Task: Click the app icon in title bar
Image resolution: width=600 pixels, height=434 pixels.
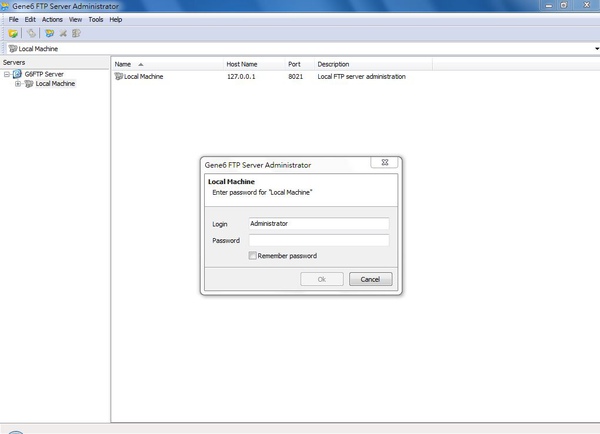Action: click(x=5, y=6)
